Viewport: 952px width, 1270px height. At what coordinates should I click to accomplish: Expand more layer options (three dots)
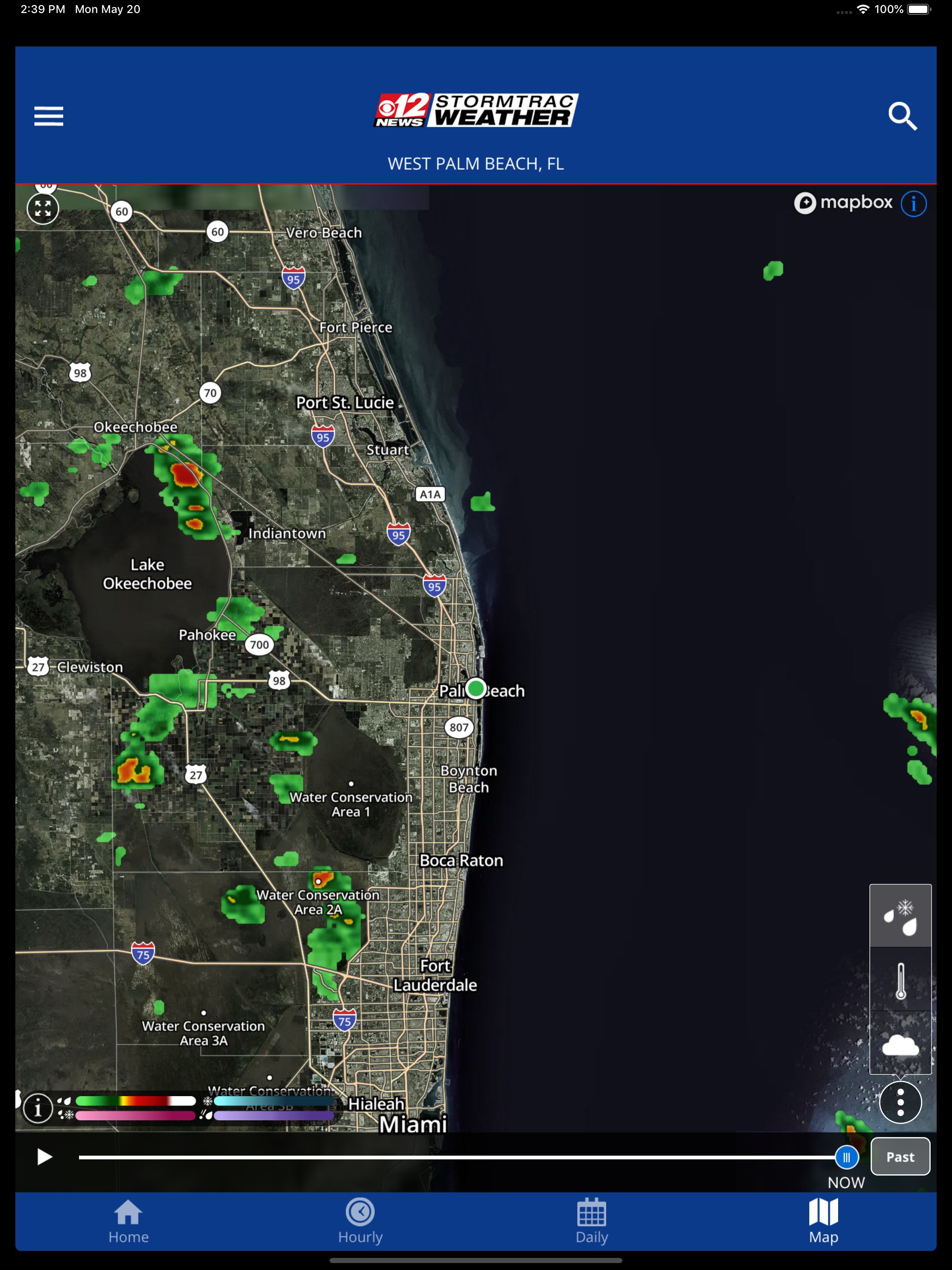[900, 1102]
